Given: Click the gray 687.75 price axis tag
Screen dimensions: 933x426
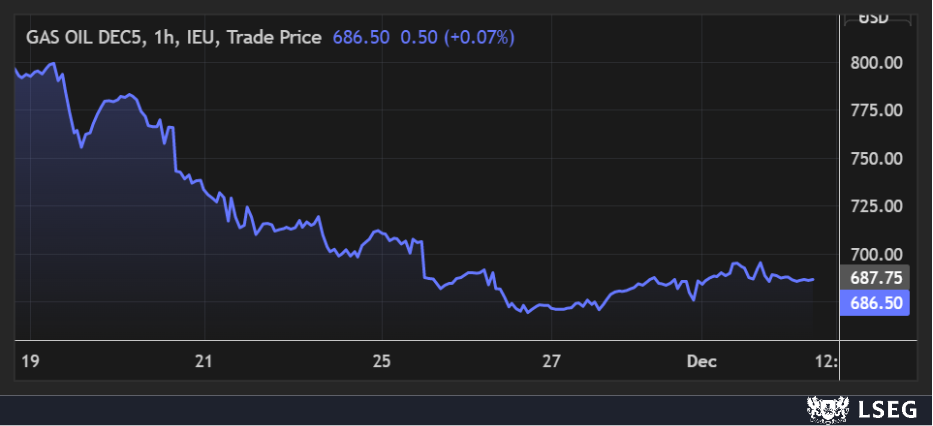Looking at the screenshot, I should (876, 278).
